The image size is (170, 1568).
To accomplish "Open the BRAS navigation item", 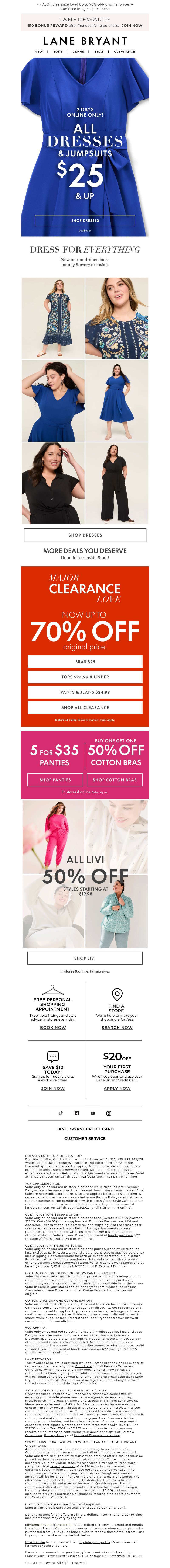I will point(99,52).
